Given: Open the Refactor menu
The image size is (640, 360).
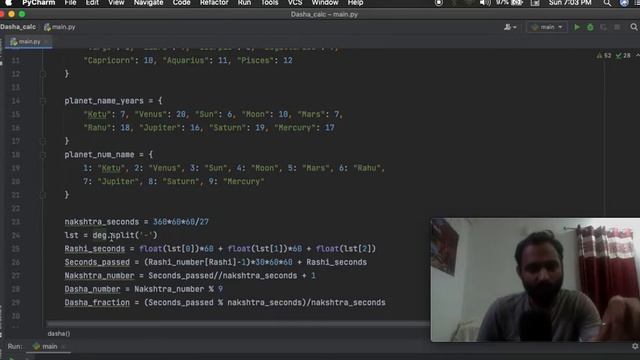Looking at the screenshot, I should (x=214, y=3).
